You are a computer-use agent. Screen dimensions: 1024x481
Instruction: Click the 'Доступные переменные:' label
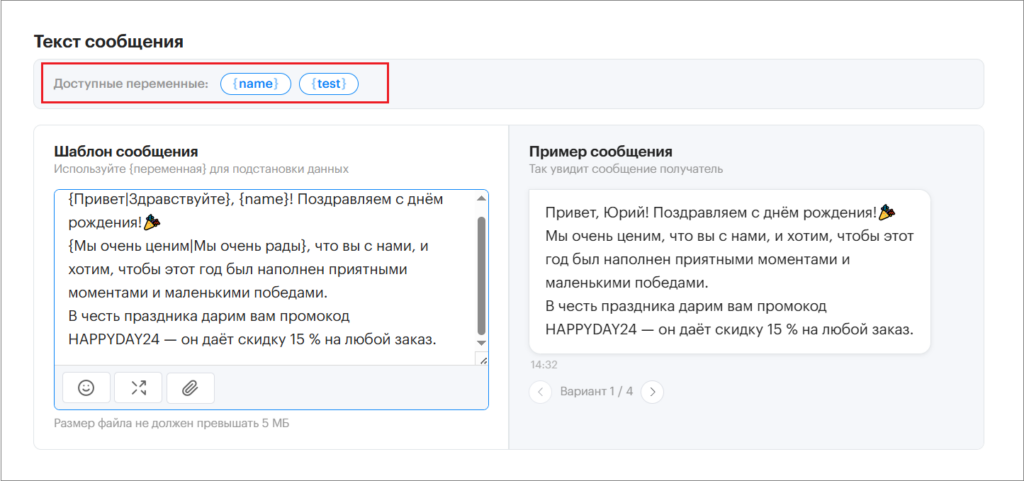pyautogui.click(x=131, y=84)
